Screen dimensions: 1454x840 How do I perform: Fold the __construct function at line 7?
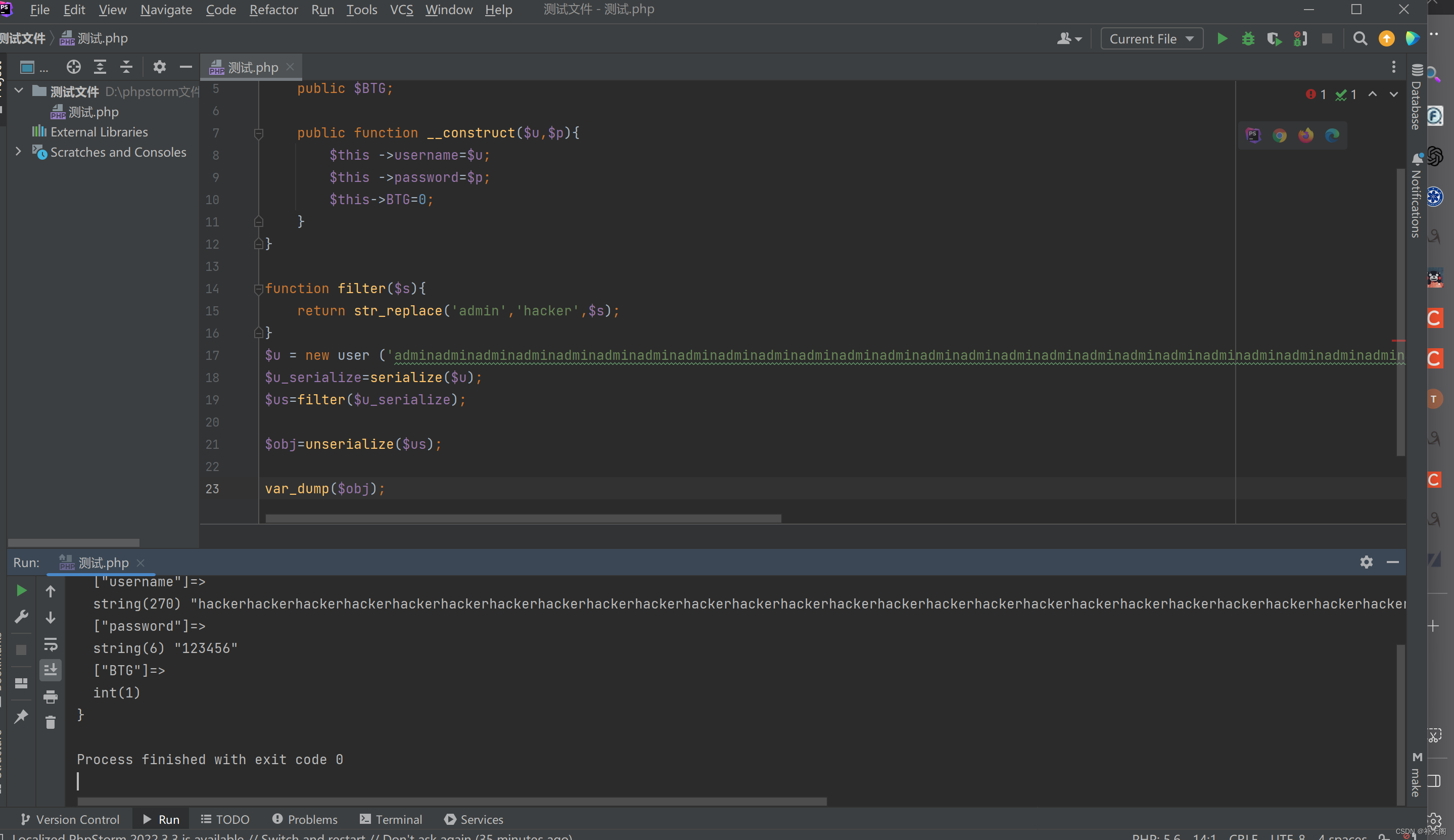click(258, 133)
